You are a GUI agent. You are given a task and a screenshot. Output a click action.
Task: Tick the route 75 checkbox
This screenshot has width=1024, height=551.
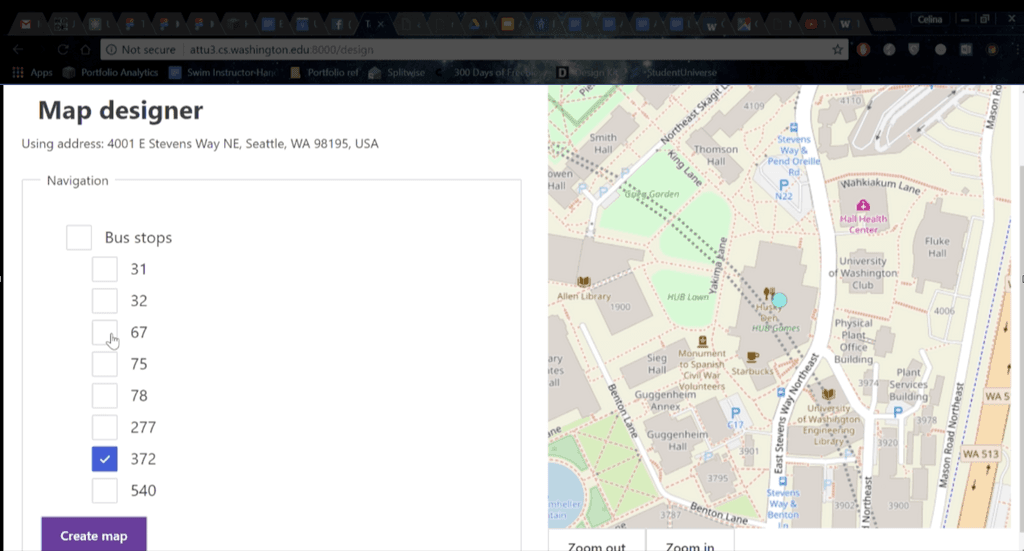click(x=104, y=364)
